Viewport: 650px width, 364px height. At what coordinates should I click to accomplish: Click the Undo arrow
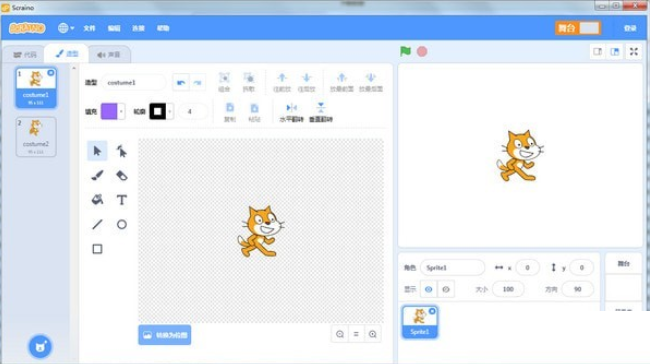click(181, 83)
